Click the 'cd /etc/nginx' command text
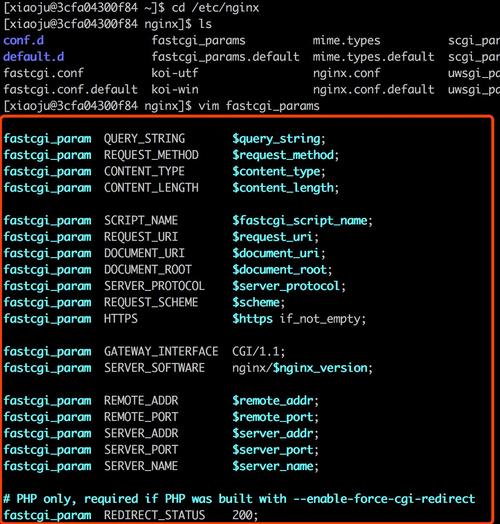The image size is (500, 524). click(x=215, y=8)
